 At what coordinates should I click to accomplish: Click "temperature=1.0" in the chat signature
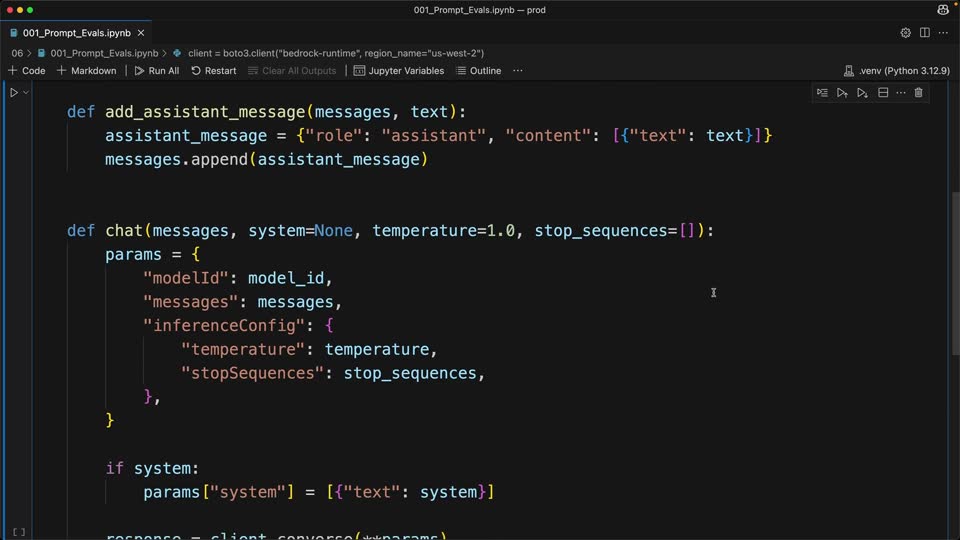pos(444,231)
